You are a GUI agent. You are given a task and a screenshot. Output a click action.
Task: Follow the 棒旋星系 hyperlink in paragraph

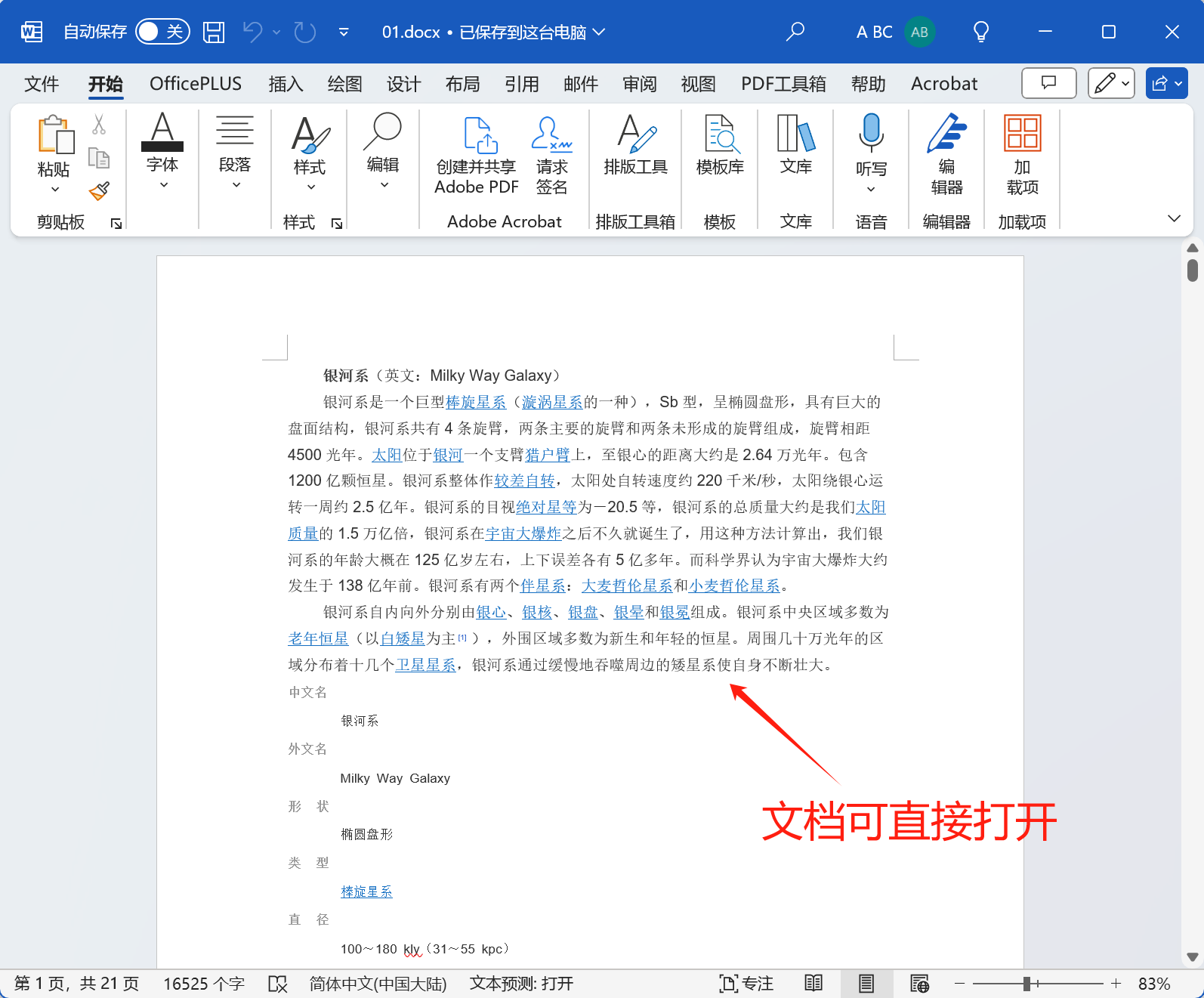coord(476,402)
